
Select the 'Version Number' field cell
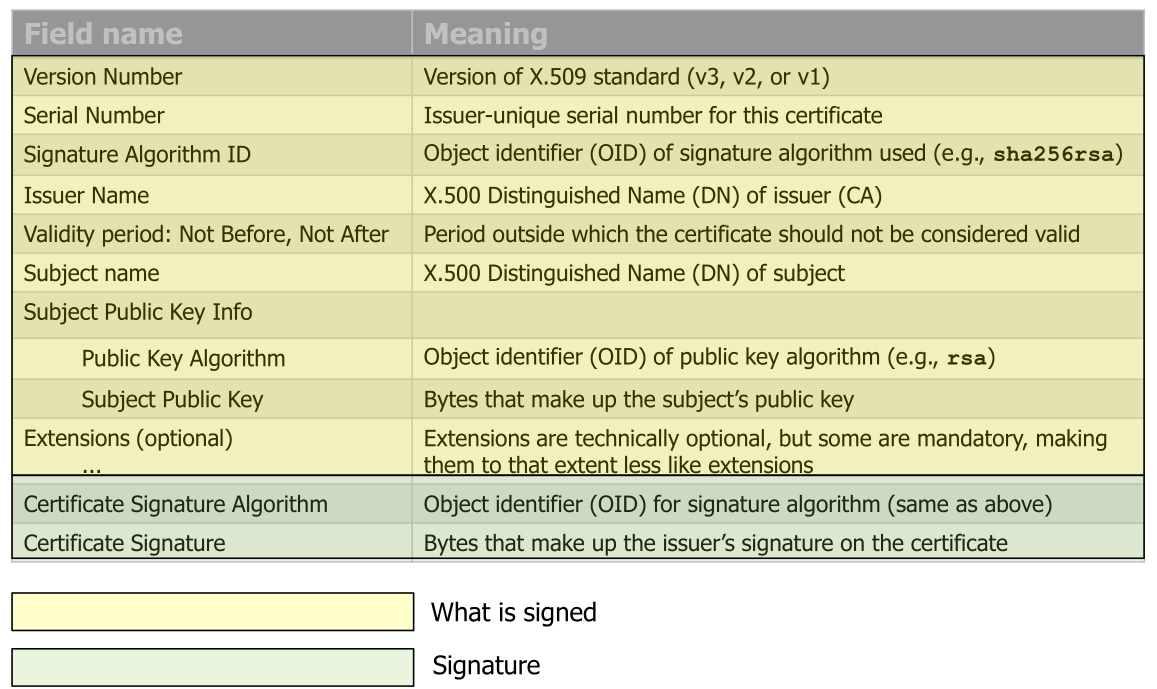click(103, 77)
